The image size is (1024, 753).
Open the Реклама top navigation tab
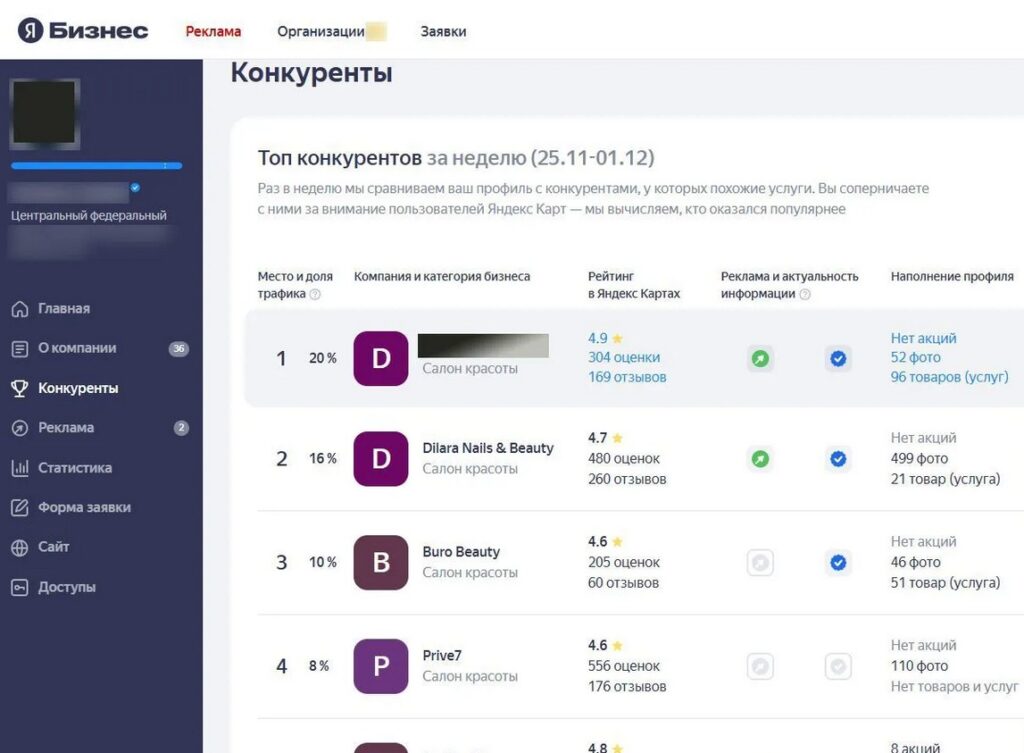(x=213, y=31)
